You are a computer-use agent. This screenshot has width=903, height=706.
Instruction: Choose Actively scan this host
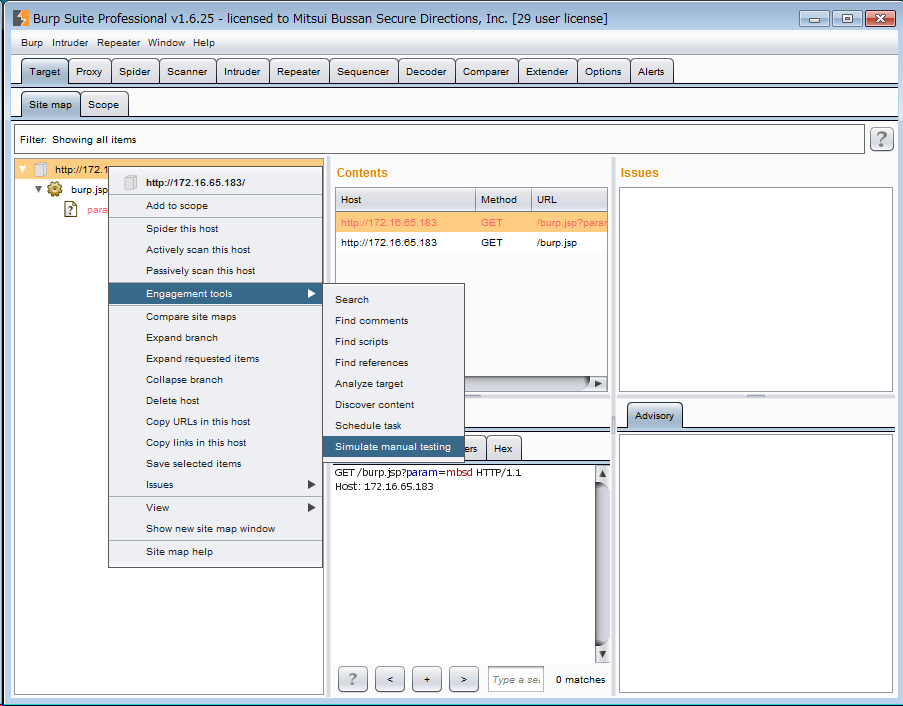pos(215,249)
